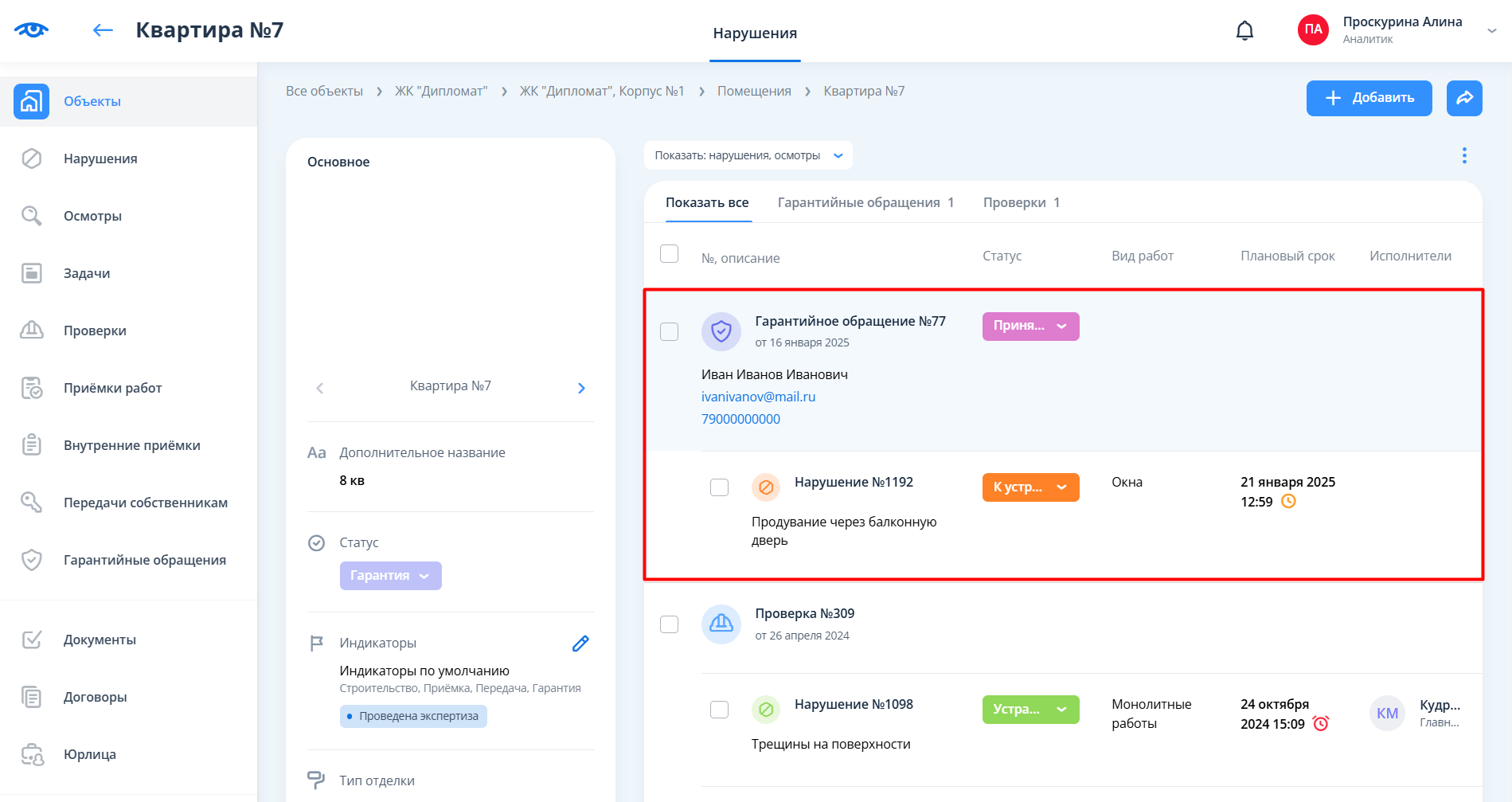The image size is (1512, 802).
Task: Click the Добавить button
Action: pyautogui.click(x=1369, y=98)
